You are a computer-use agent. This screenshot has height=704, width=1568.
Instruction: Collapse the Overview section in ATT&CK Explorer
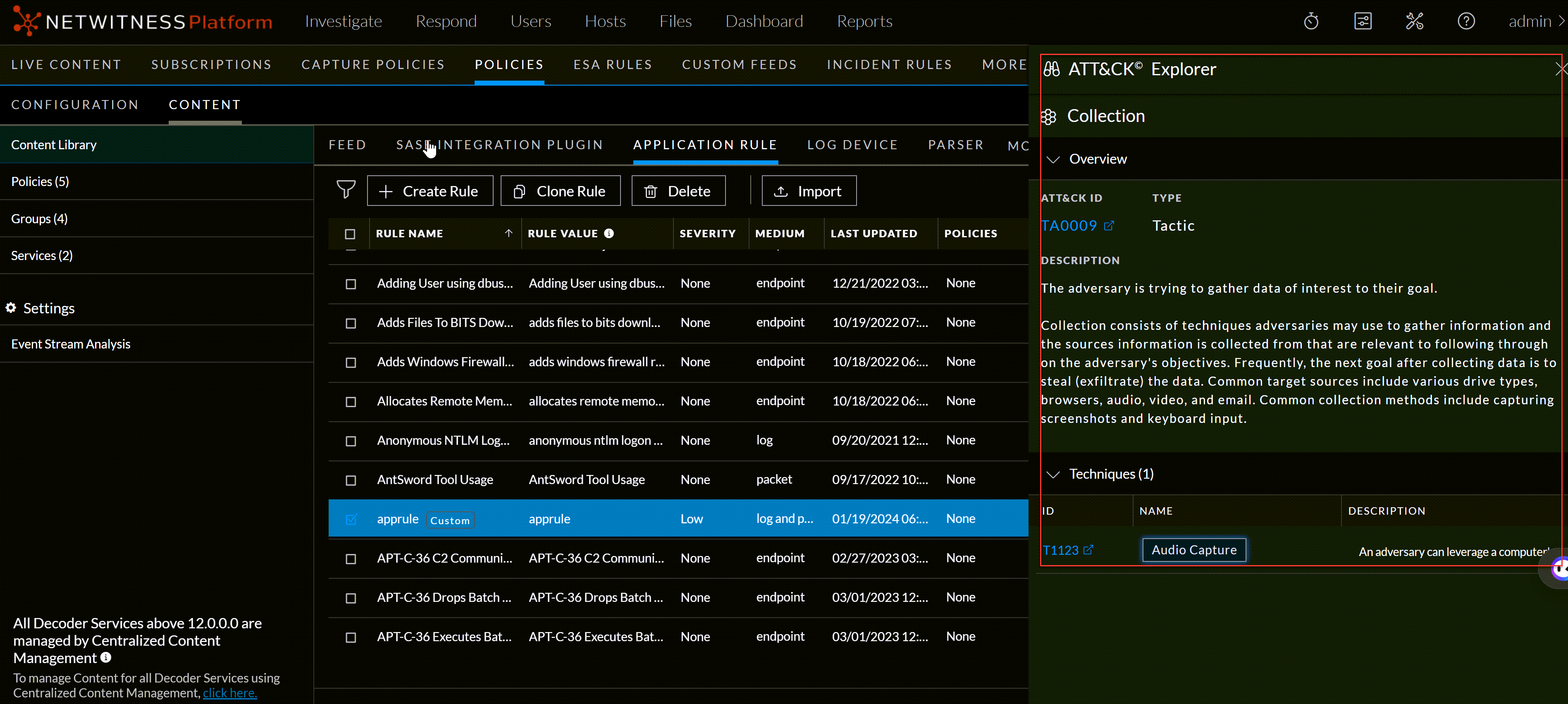click(1054, 159)
